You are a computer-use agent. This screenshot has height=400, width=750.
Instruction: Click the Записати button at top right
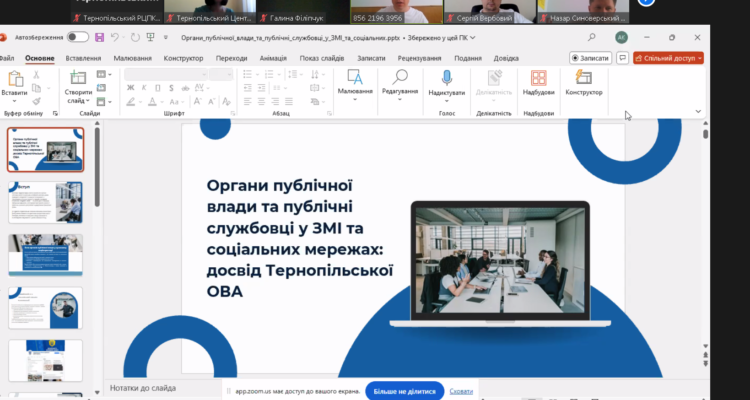(591, 58)
